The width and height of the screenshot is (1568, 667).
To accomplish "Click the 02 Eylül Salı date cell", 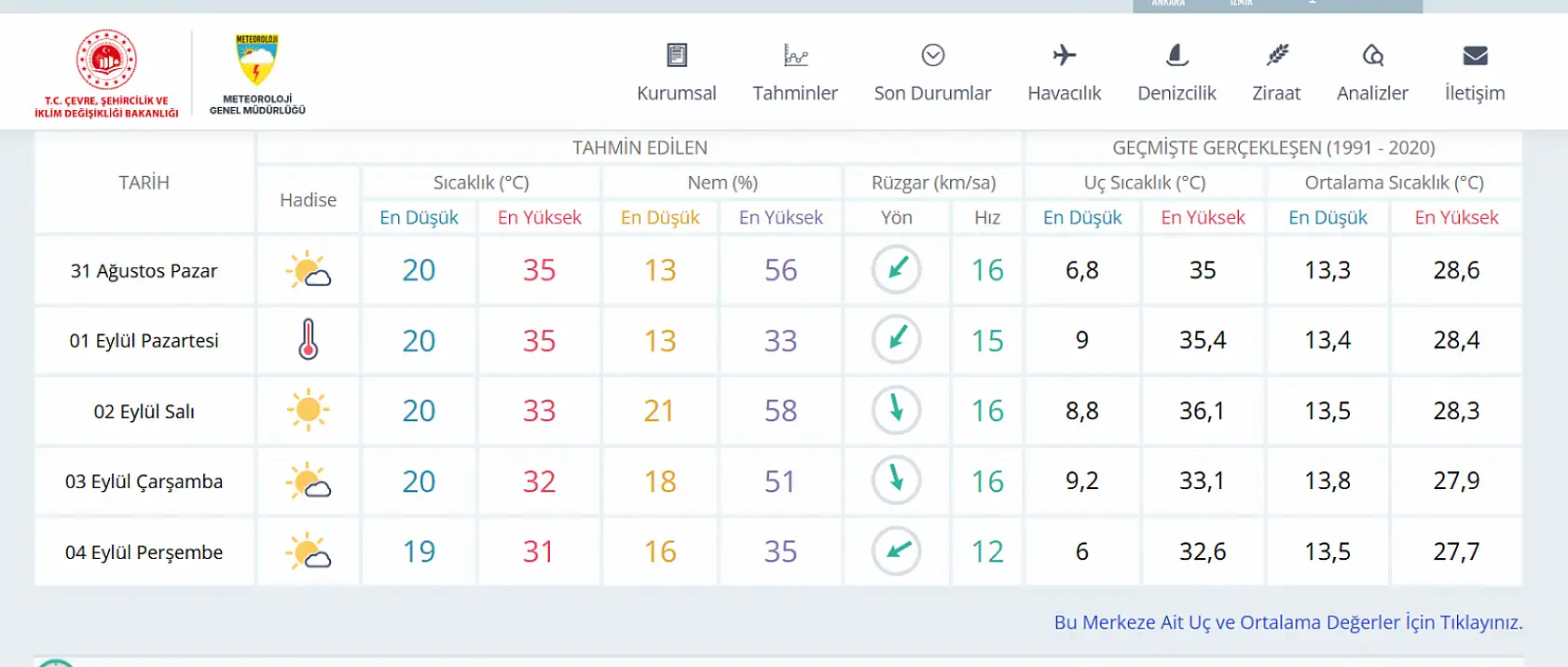I will pos(144,412).
